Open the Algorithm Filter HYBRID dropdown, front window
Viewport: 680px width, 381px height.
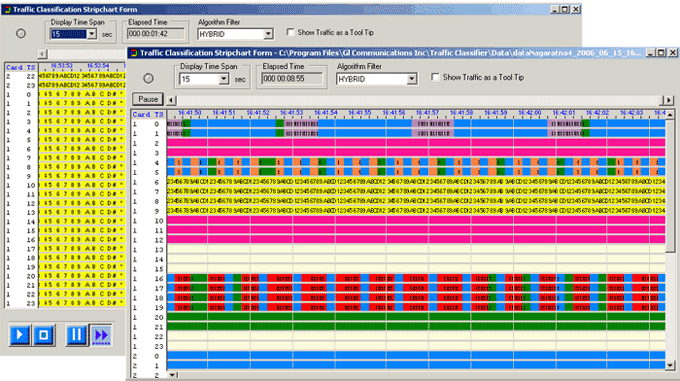click(412, 79)
